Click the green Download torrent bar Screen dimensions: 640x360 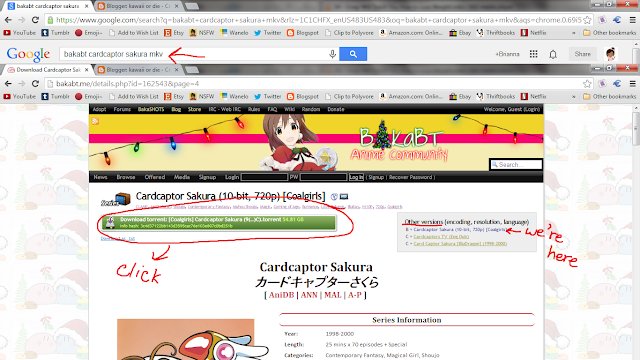[x=219, y=222]
